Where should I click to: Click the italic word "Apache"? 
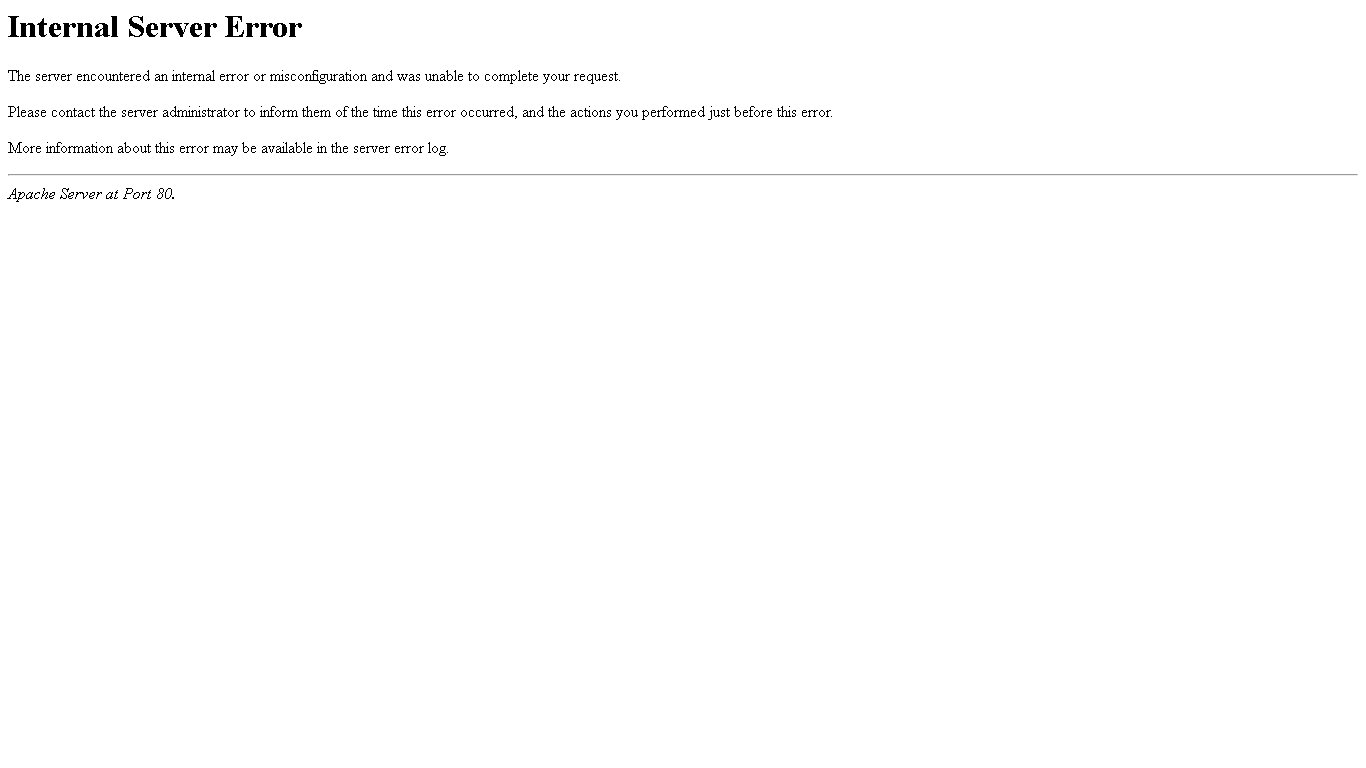32,194
